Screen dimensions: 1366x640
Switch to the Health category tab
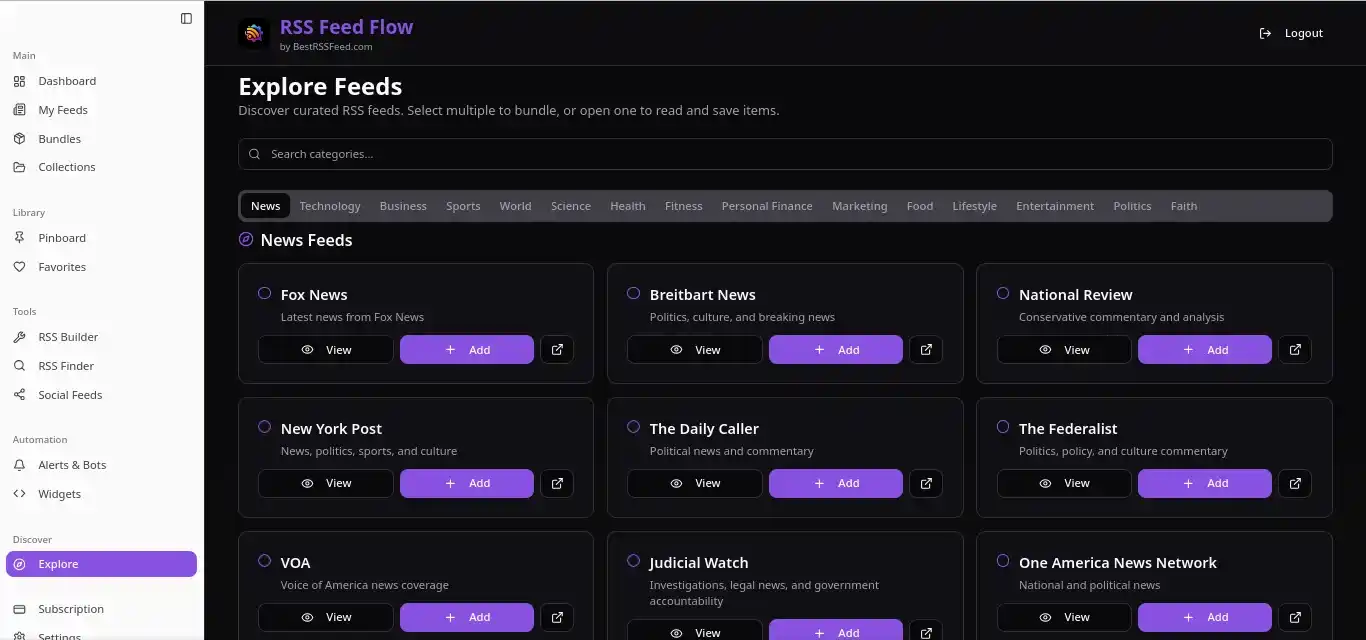click(628, 206)
